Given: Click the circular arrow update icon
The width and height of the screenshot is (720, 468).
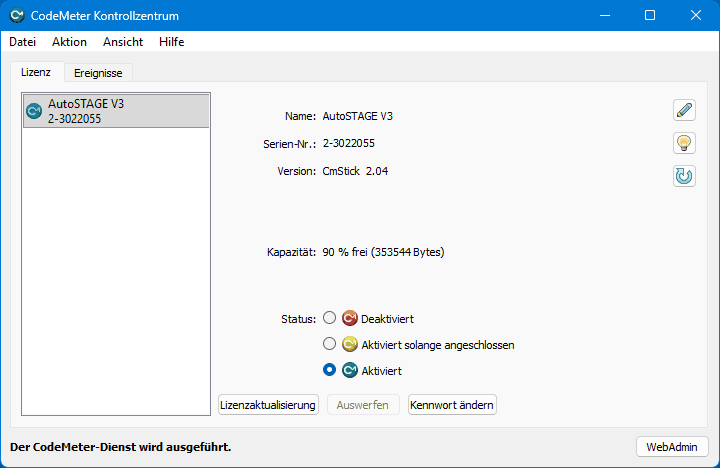Looking at the screenshot, I should (x=684, y=176).
